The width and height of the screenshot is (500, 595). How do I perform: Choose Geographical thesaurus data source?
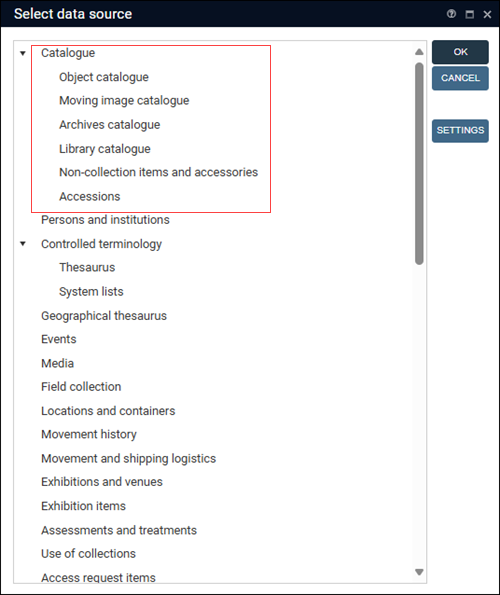coord(104,316)
